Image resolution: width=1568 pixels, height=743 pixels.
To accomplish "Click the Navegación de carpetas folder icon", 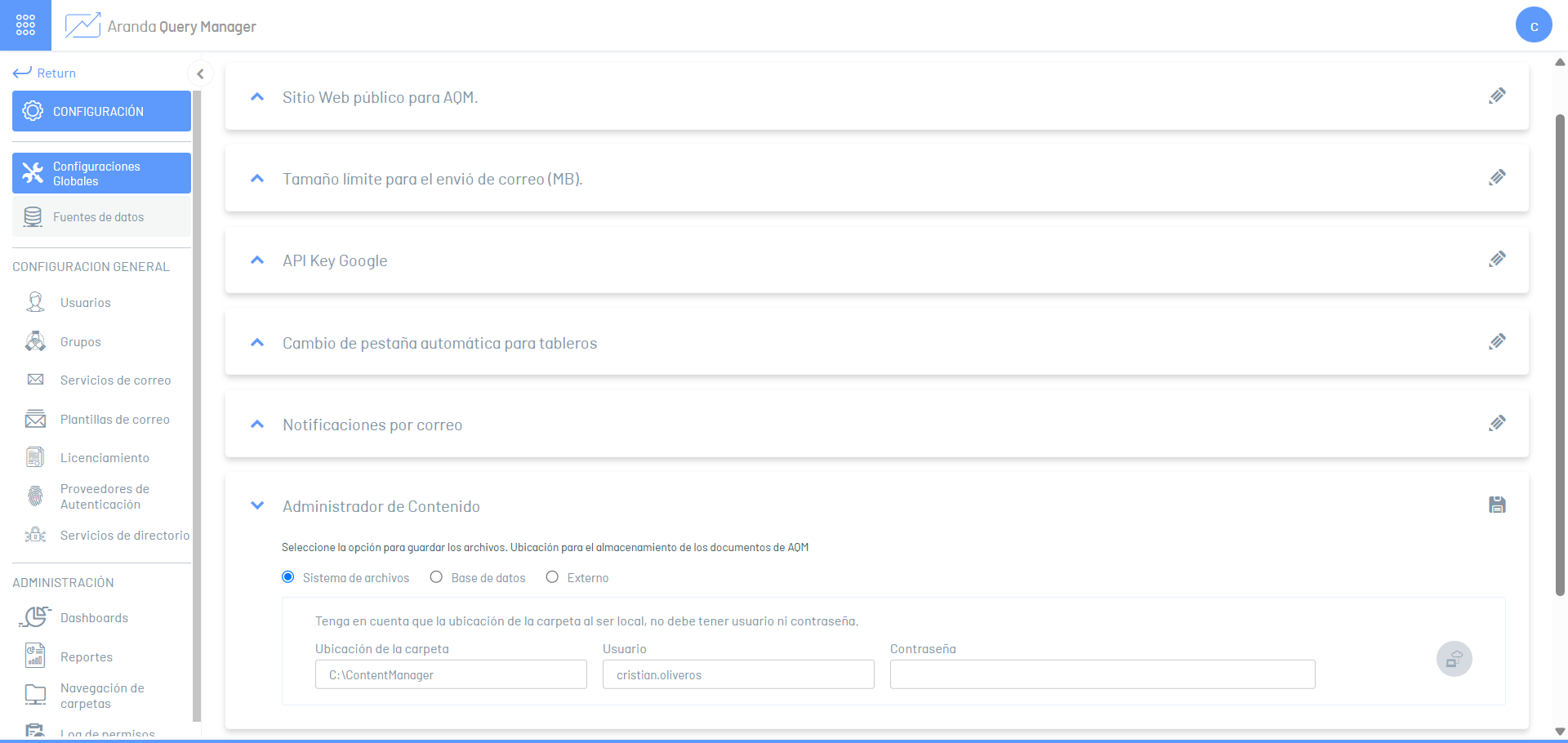I will pos(35,695).
